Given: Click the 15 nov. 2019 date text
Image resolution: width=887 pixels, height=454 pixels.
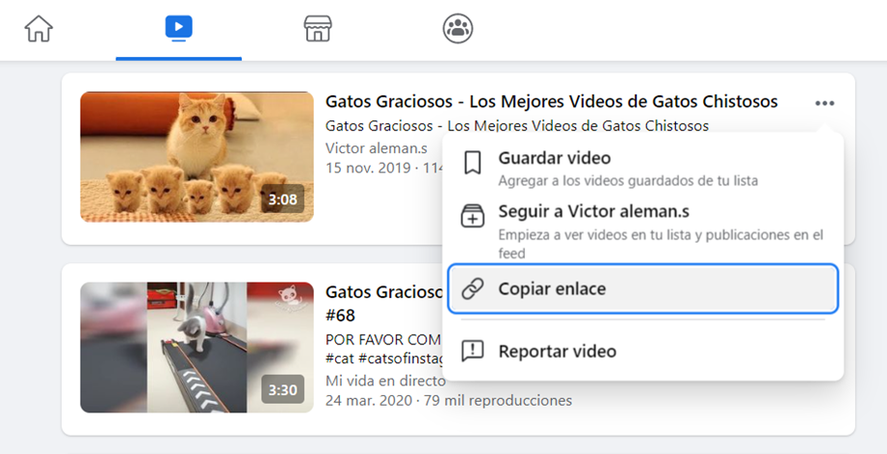Looking at the screenshot, I should coord(369,168).
